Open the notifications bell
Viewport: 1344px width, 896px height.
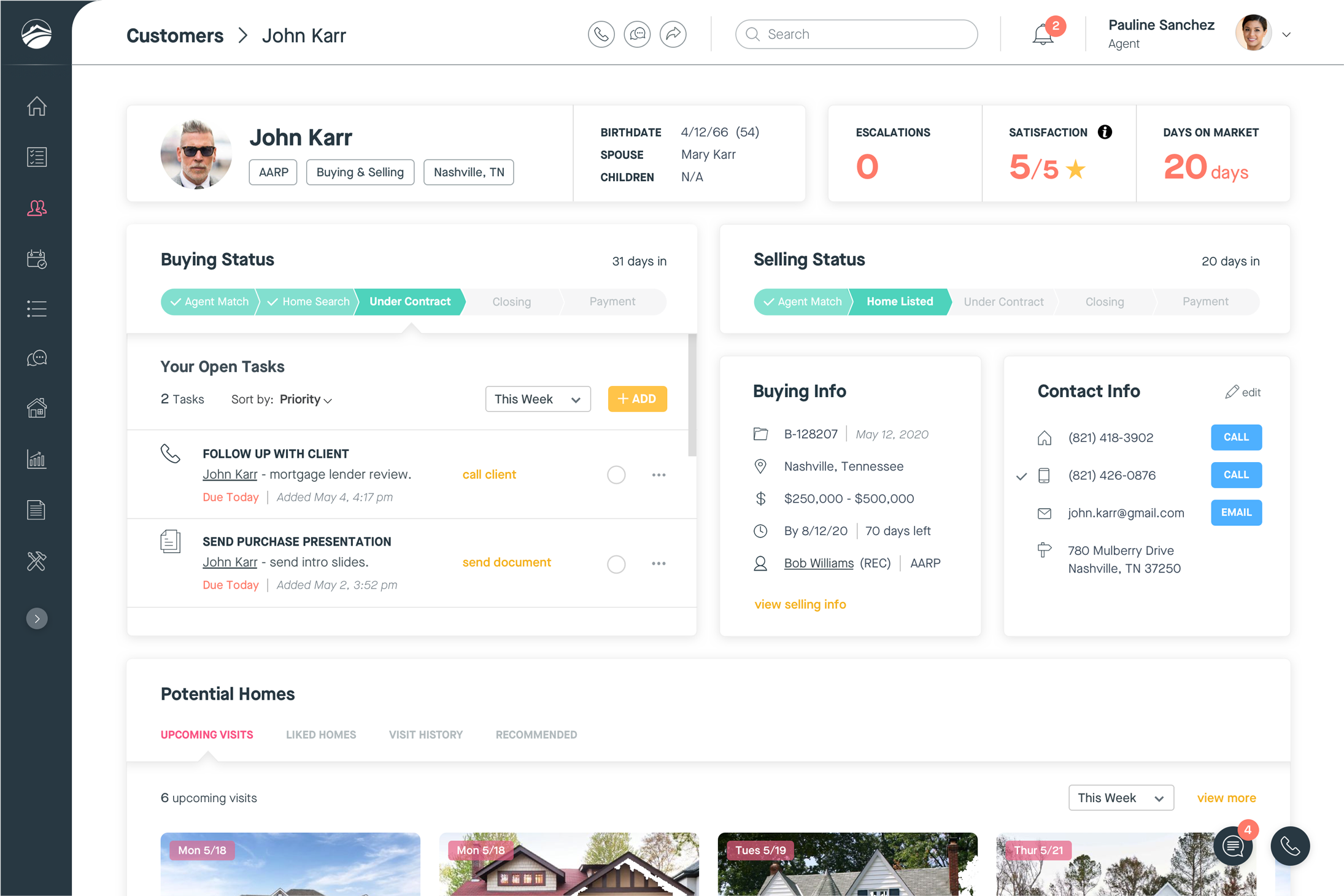pyautogui.click(x=1043, y=34)
